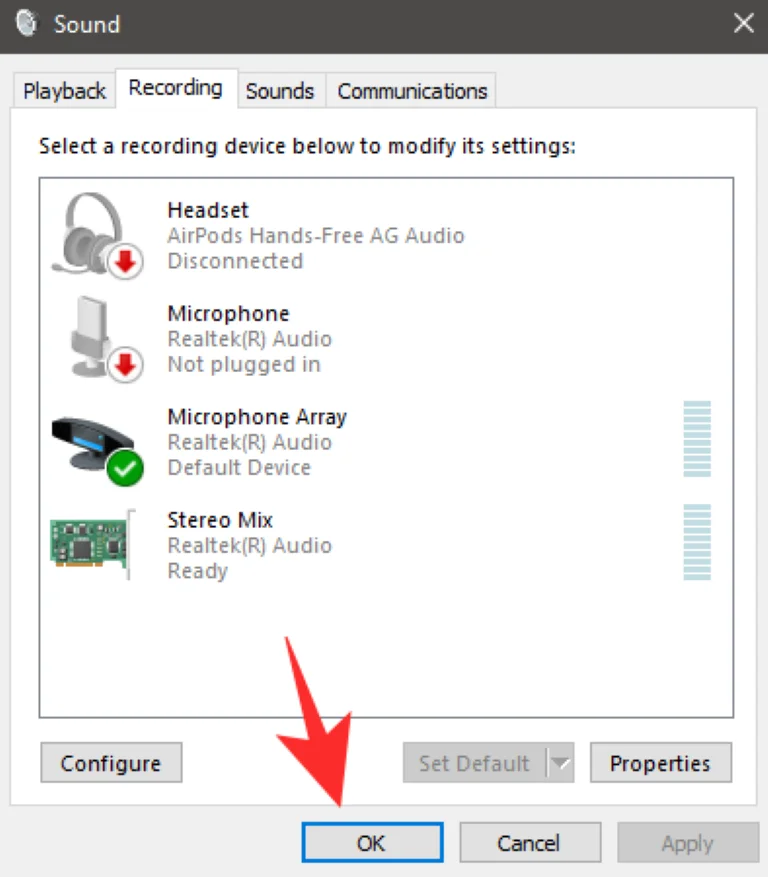Image resolution: width=768 pixels, height=877 pixels.
Task: Open the Sounds tab
Action: 280,91
